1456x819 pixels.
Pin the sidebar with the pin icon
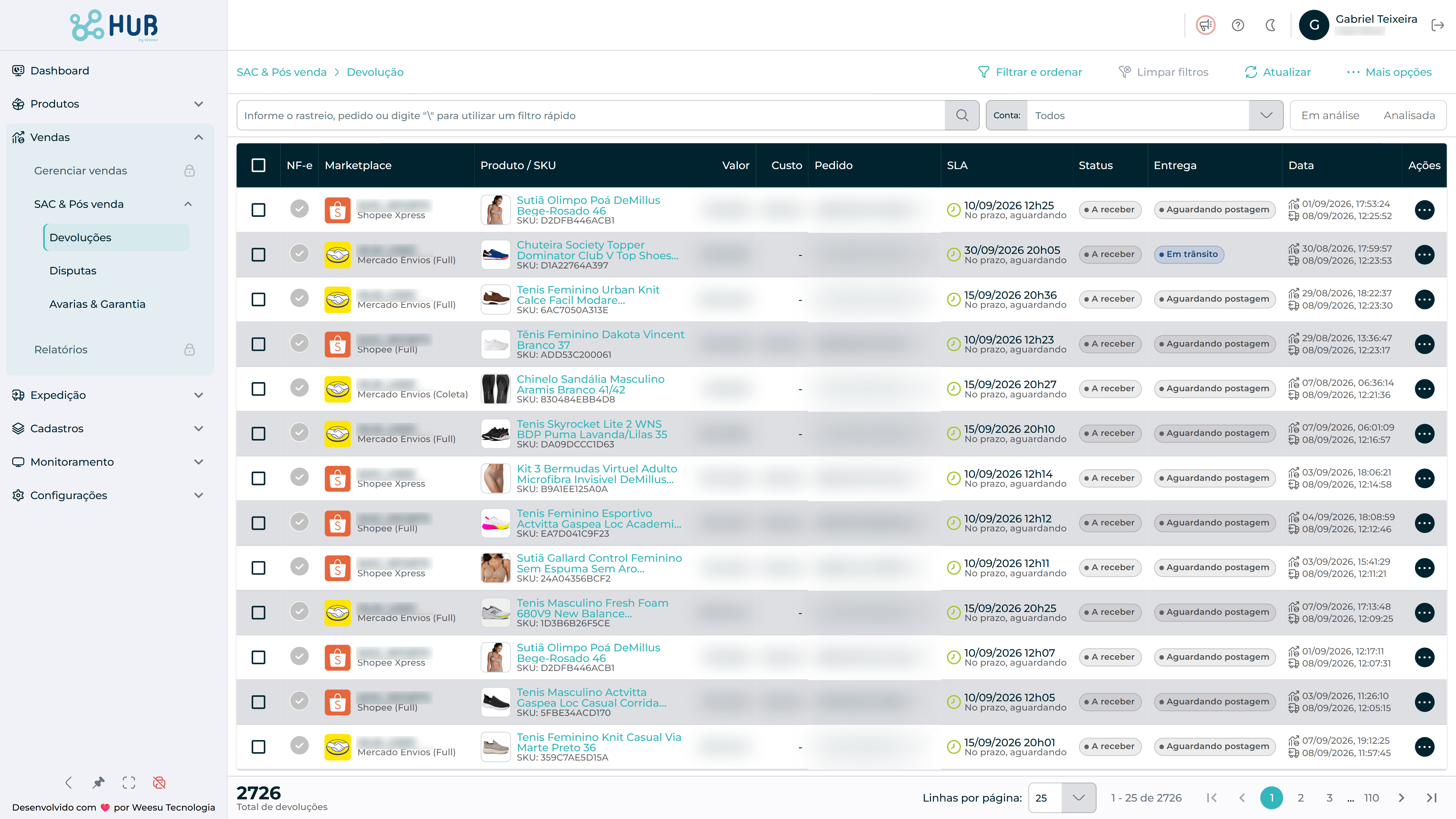pyautogui.click(x=99, y=783)
